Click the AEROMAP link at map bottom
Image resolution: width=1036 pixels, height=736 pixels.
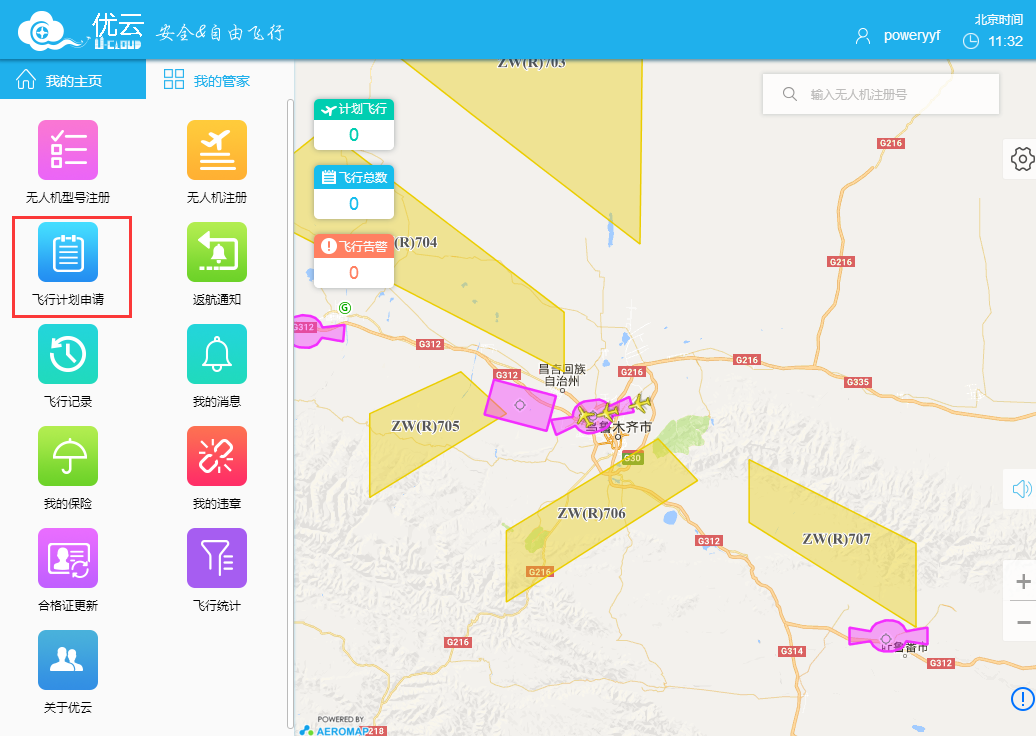[x=337, y=730]
